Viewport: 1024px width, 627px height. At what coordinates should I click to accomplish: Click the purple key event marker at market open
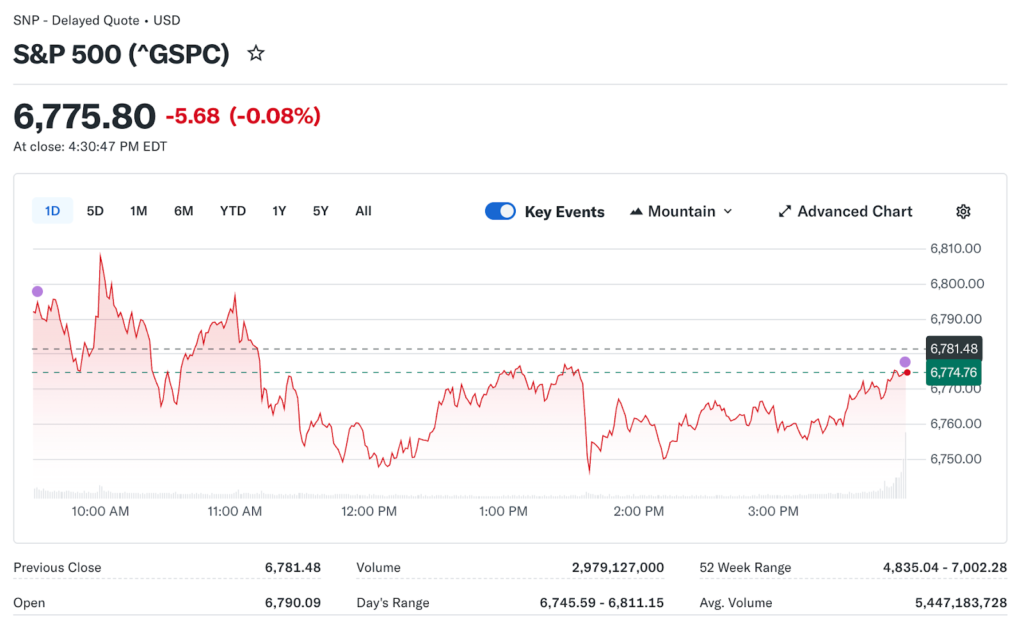point(38,292)
